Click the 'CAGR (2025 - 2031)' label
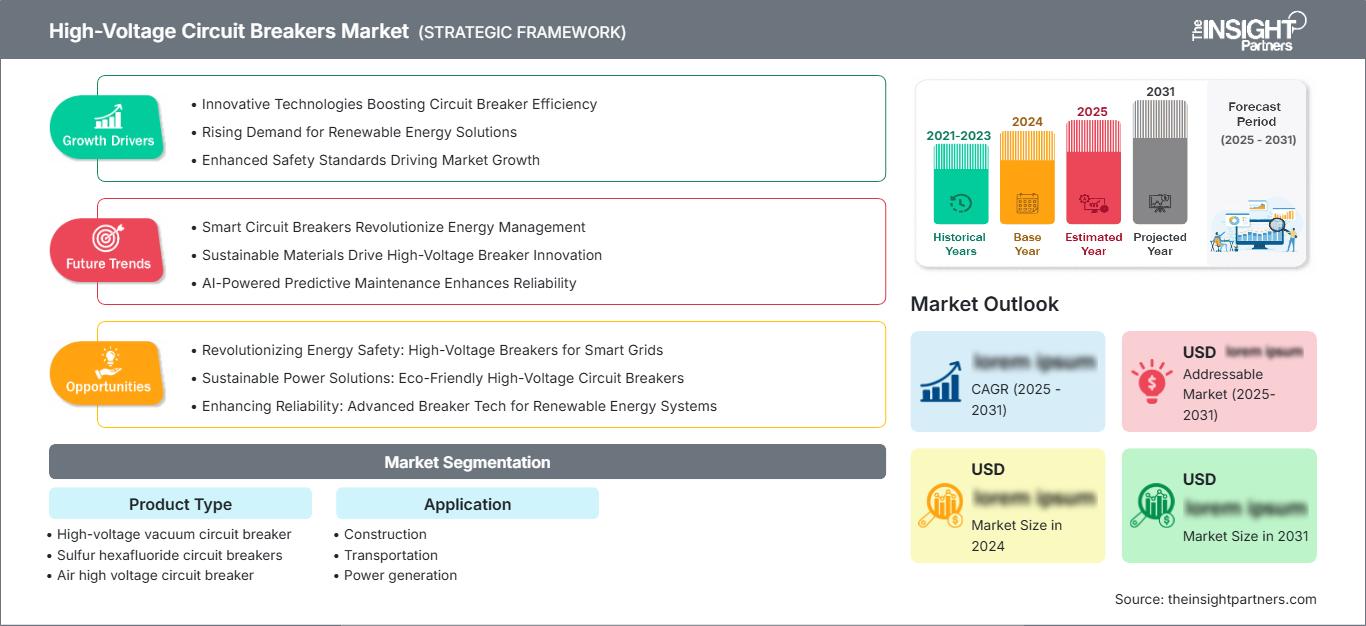The image size is (1366, 626). click(1017, 398)
